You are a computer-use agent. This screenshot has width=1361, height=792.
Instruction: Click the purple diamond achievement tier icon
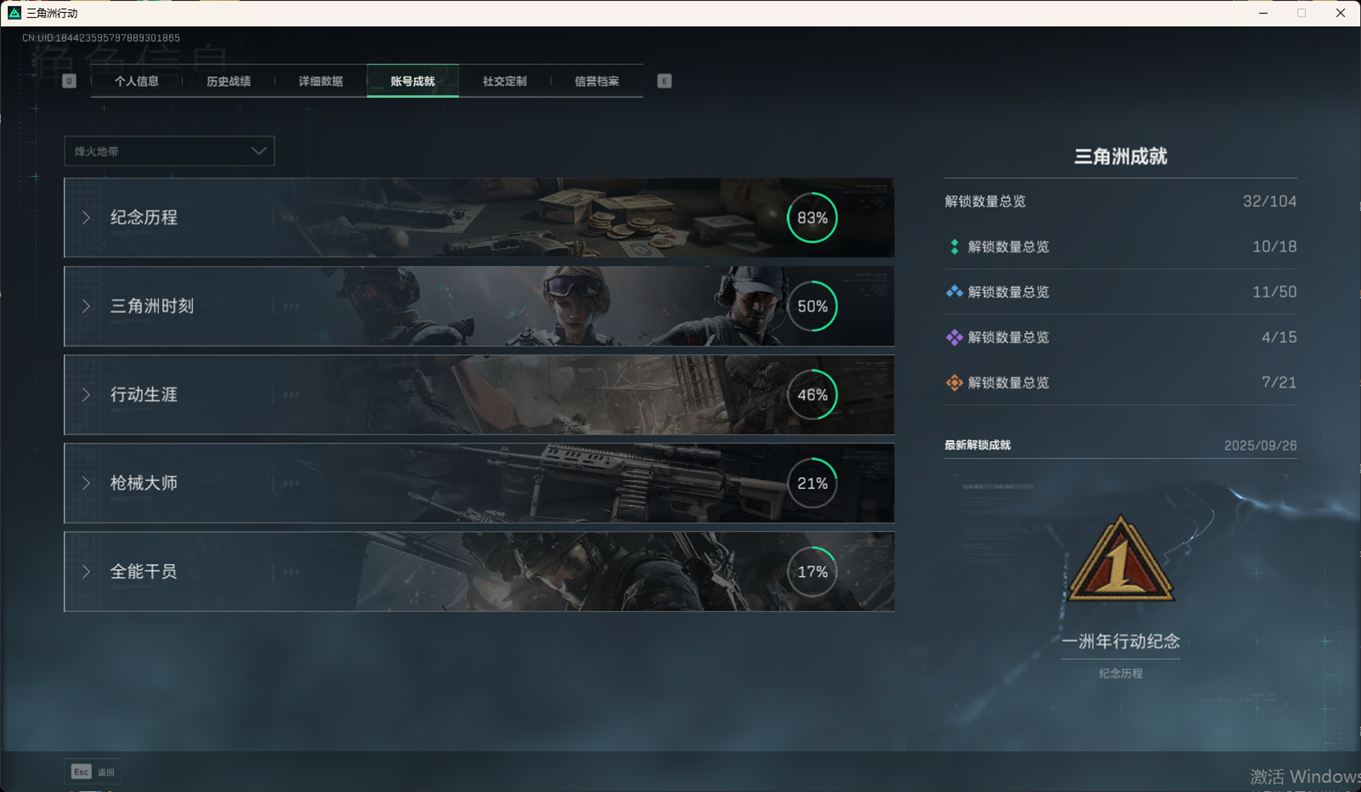click(954, 338)
